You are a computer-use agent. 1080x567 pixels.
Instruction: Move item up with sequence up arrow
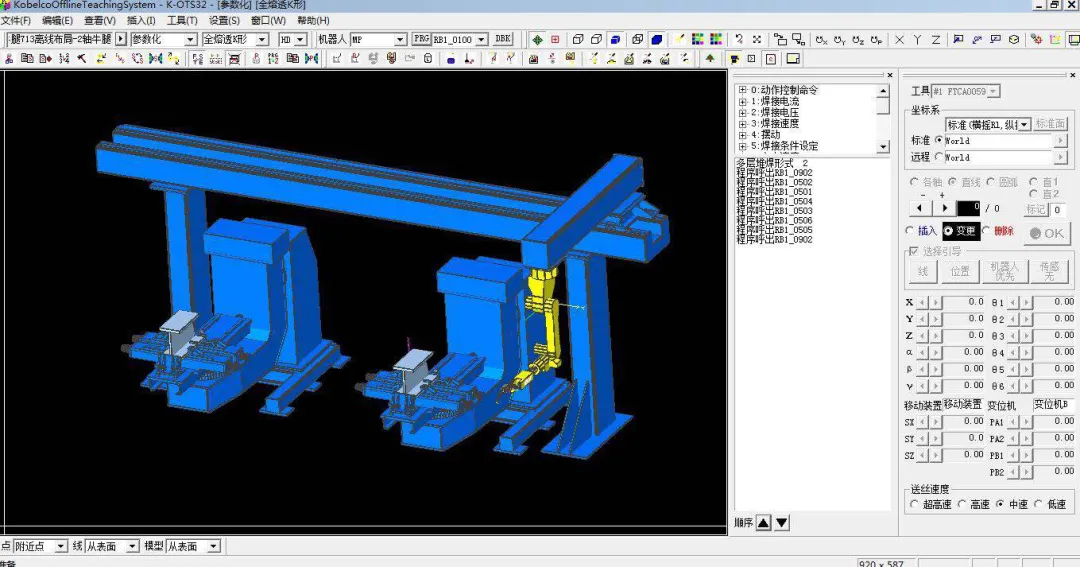[x=763, y=522]
